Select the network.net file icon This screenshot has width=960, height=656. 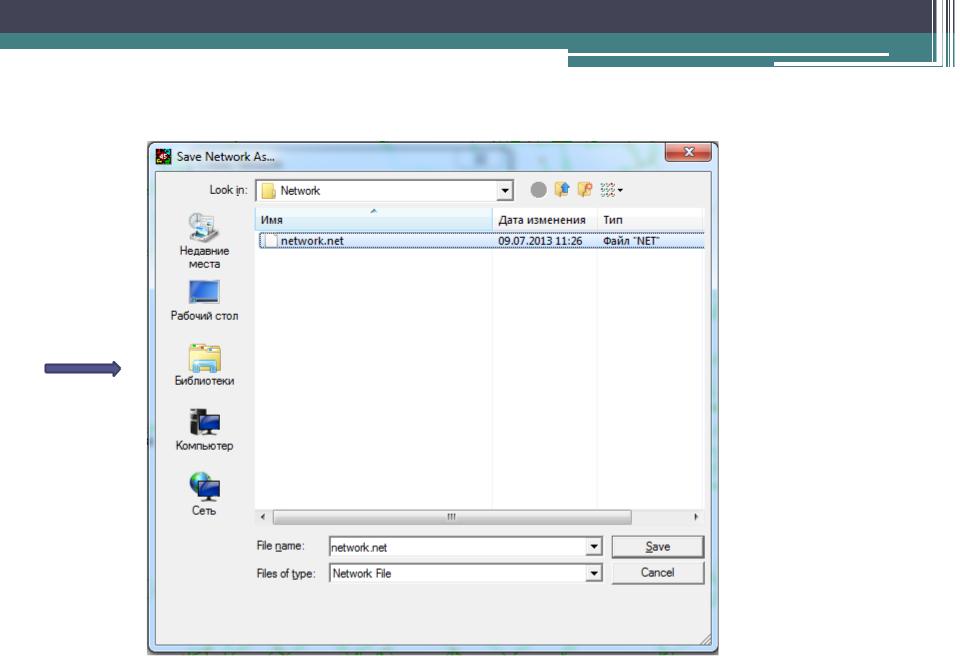(270, 241)
